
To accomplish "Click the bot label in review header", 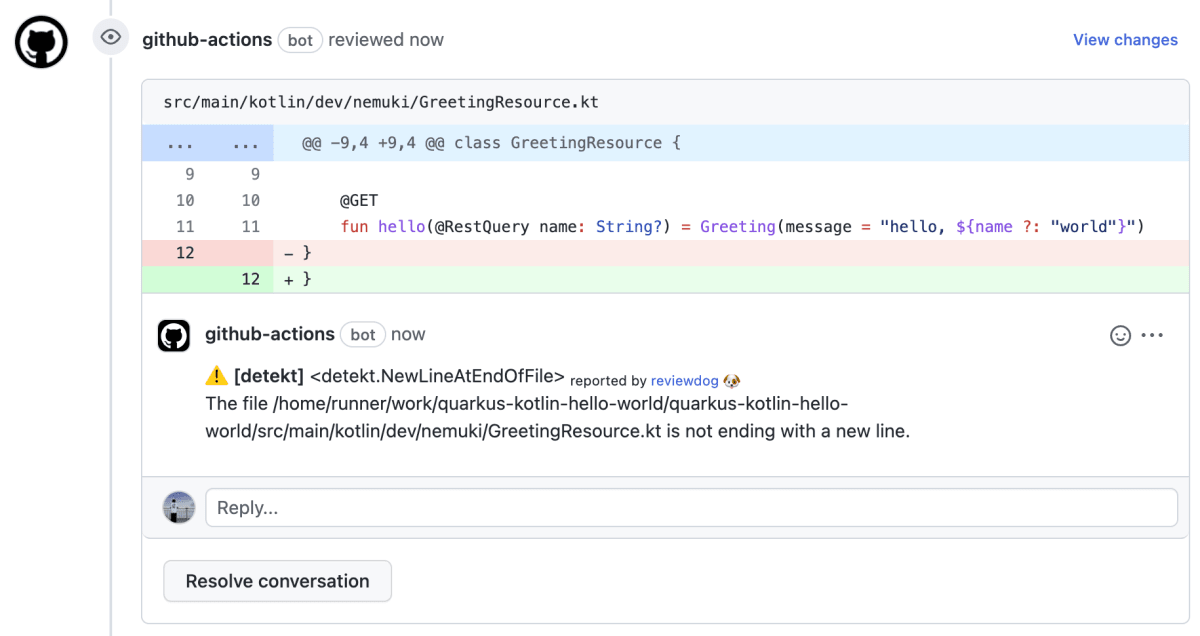I will [300, 41].
